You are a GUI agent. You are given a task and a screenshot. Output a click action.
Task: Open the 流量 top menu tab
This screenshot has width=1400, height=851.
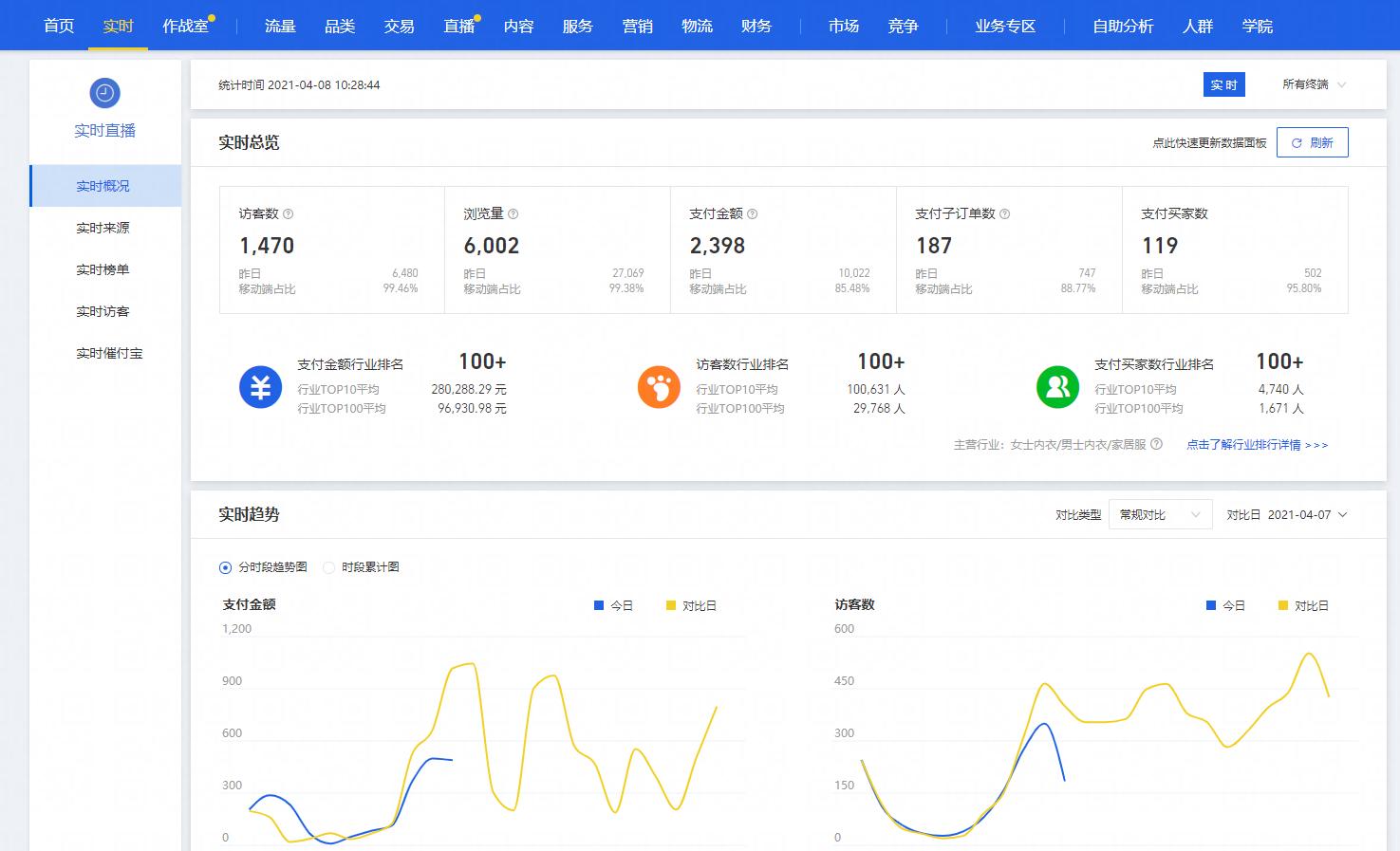click(x=280, y=26)
